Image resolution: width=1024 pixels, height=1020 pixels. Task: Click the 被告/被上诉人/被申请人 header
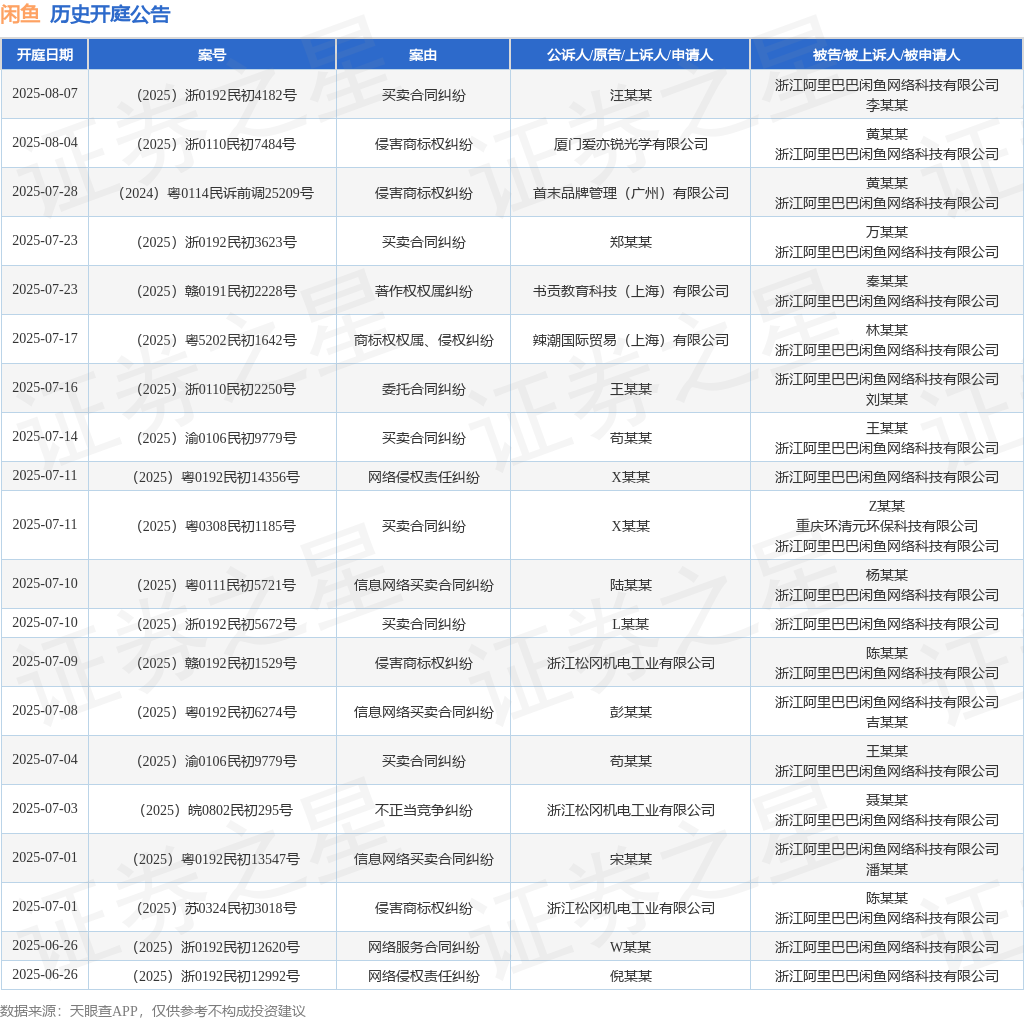coord(886,55)
